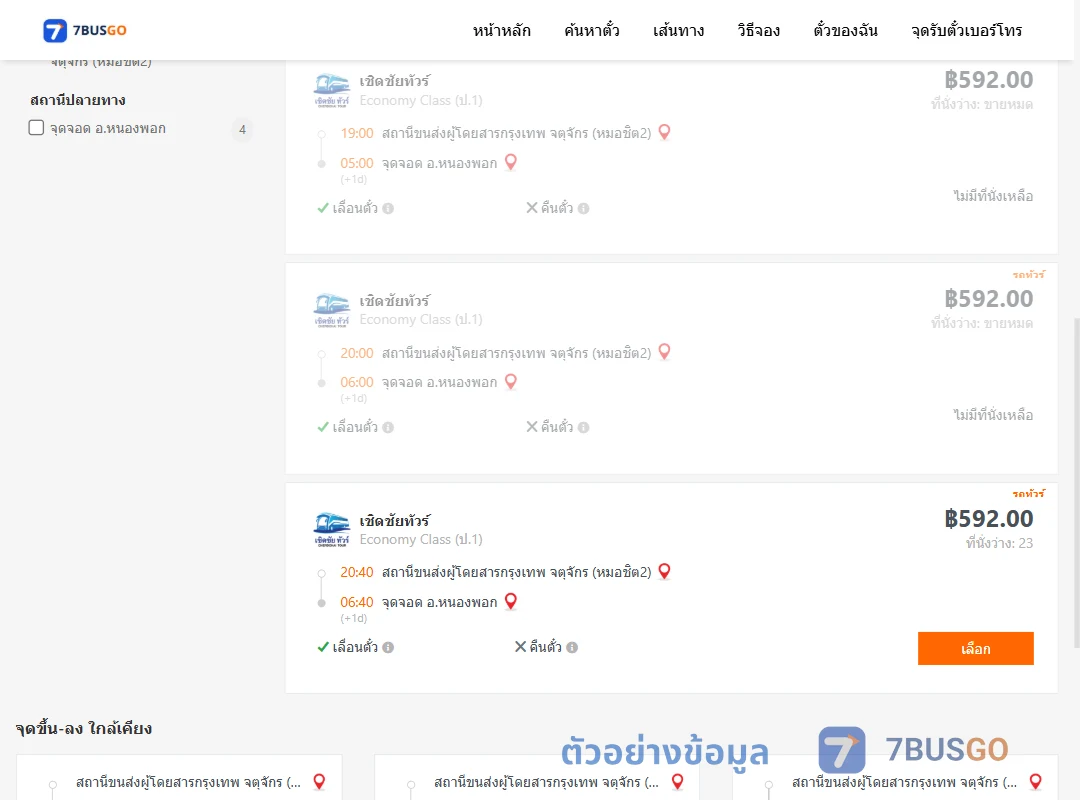This screenshot has height=800, width=1080.
Task: Click the คืนตั๋ว info icon in the 20:40 trip
Action: point(572,647)
